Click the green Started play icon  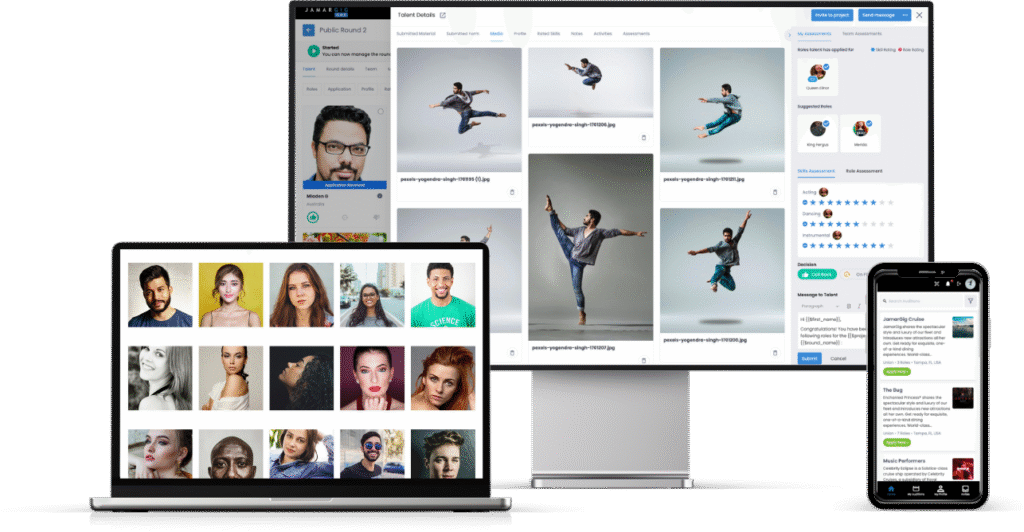314,51
